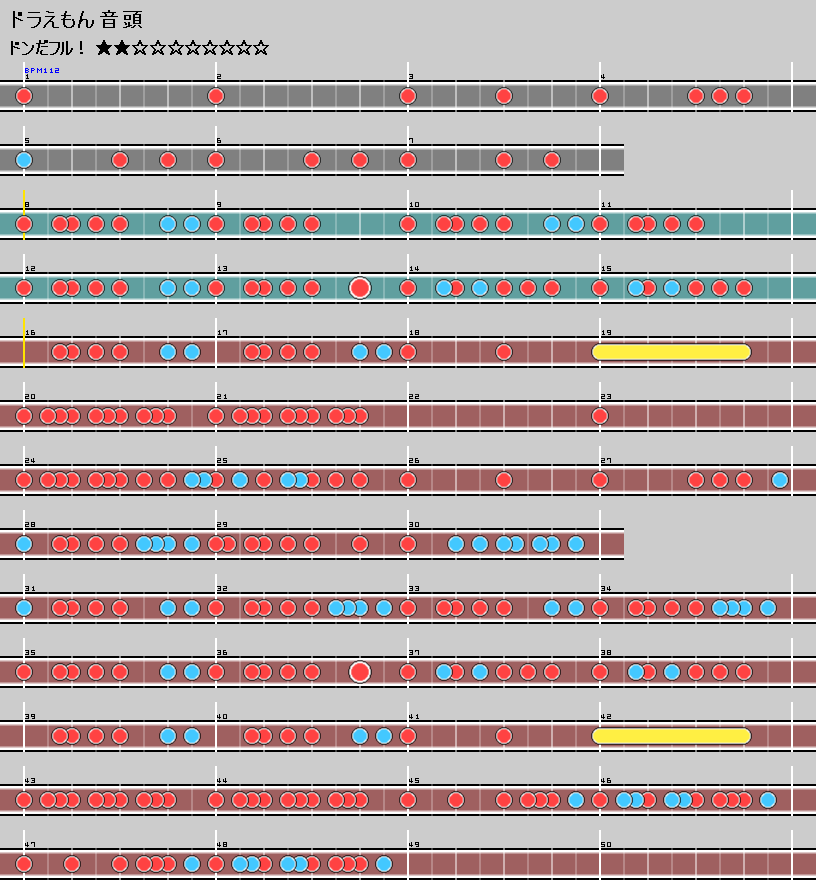Select the red note starting measure 26
Viewport: 816px width, 880px height.
click(x=408, y=480)
